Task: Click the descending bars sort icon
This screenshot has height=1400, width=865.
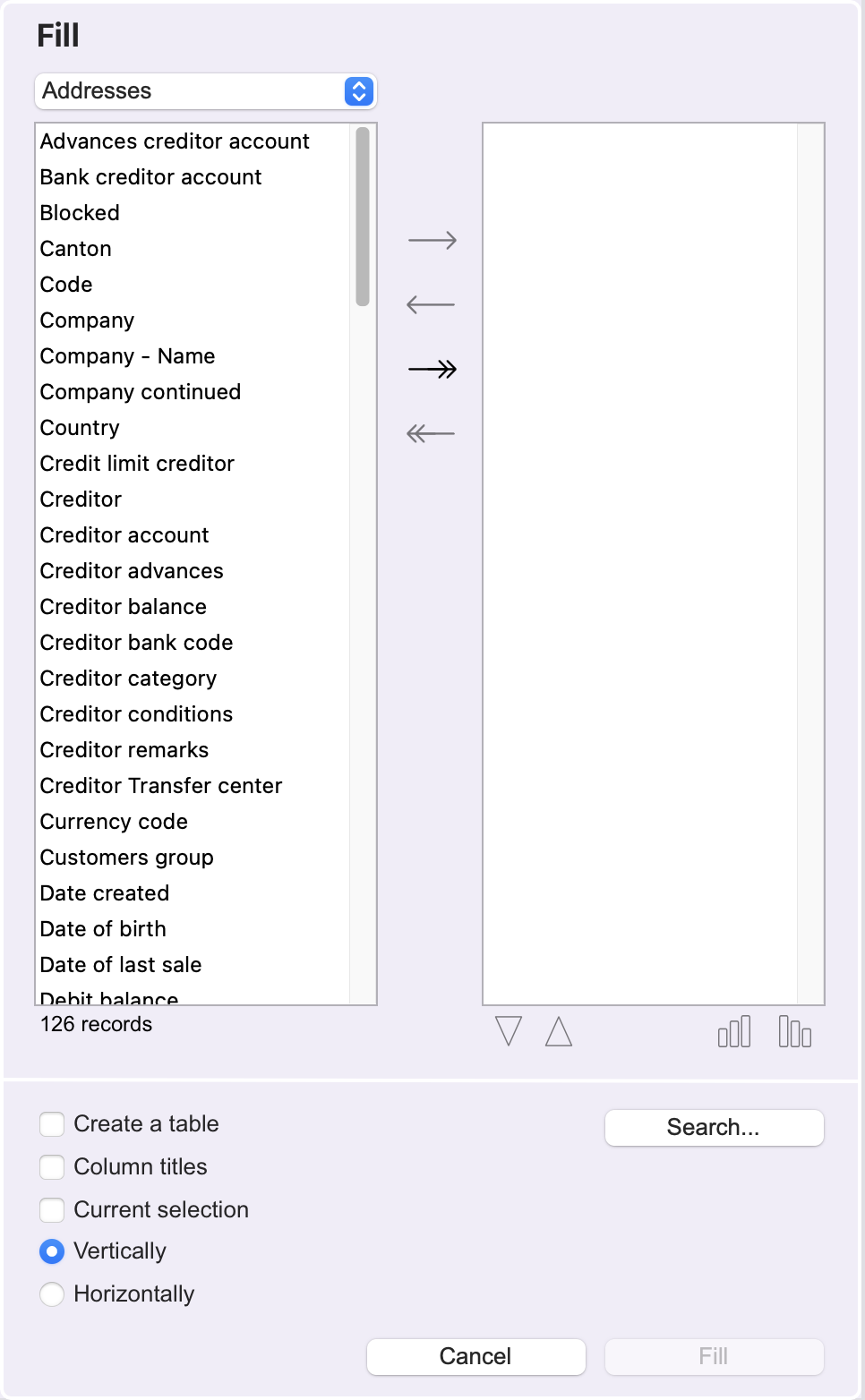Action: tap(795, 1031)
